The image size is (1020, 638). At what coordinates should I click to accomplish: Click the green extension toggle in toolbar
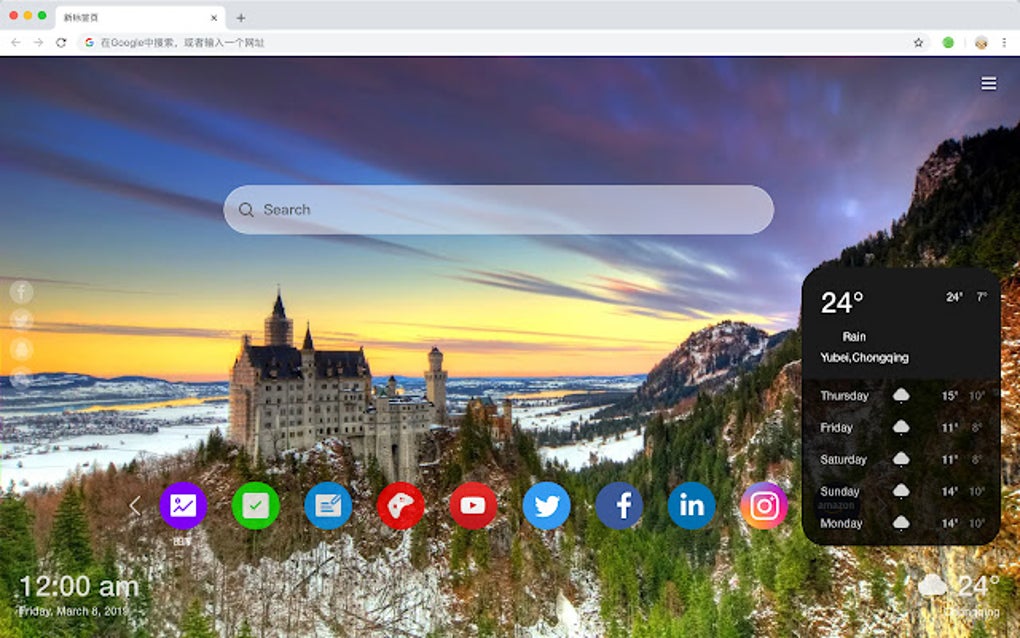[x=948, y=42]
